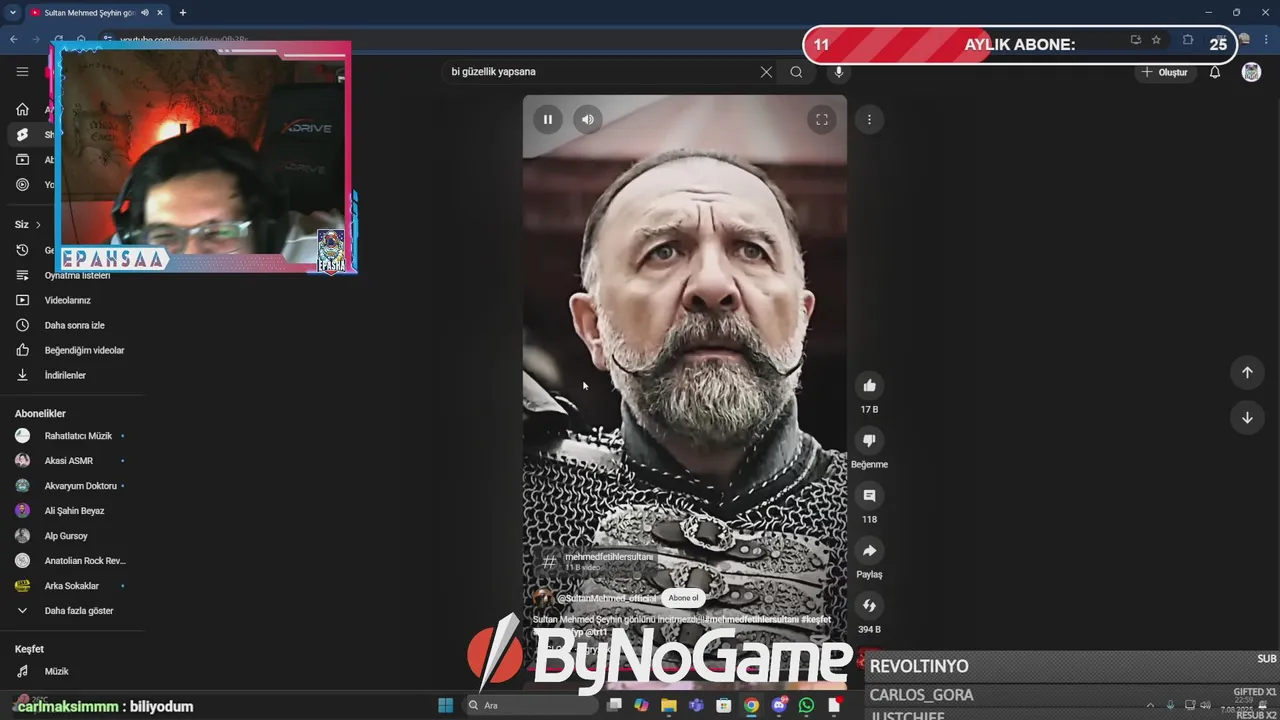This screenshot has width=1280, height=720.
Task: Open a new browser tab
Action: point(182,13)
